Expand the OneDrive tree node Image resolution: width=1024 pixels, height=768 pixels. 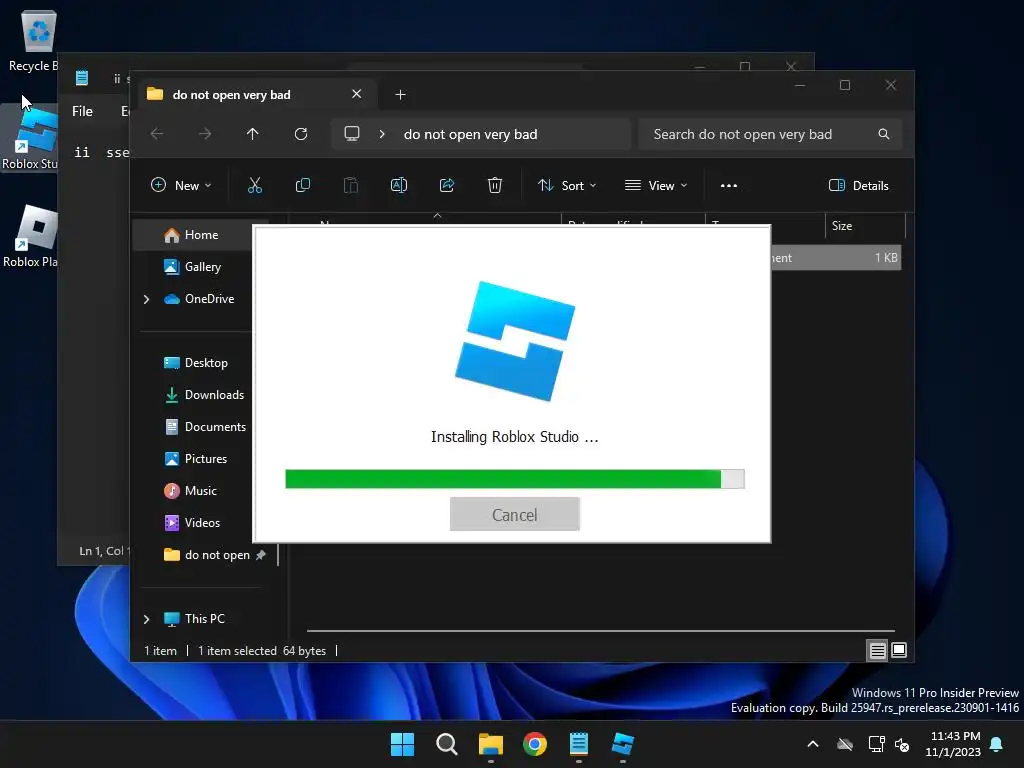pos(146,299)
